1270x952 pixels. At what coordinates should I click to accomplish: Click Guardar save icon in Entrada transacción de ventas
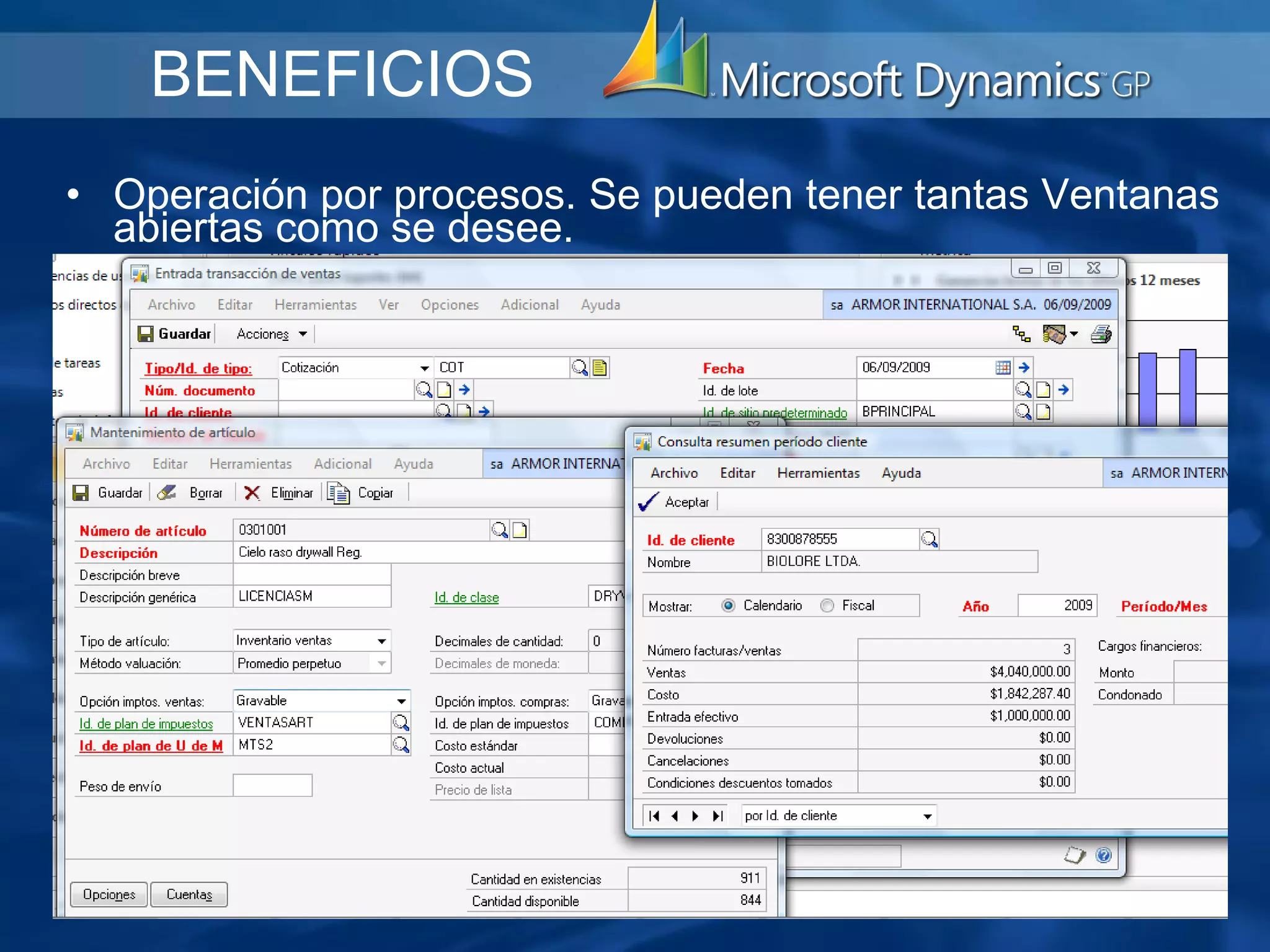[145, 334]
